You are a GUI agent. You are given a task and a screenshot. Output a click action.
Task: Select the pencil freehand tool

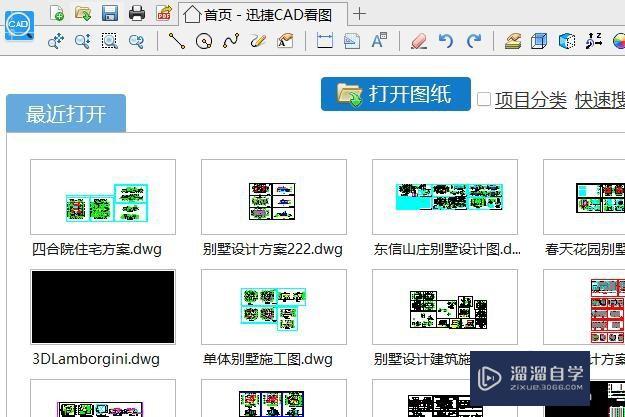(x=258, y=41)
